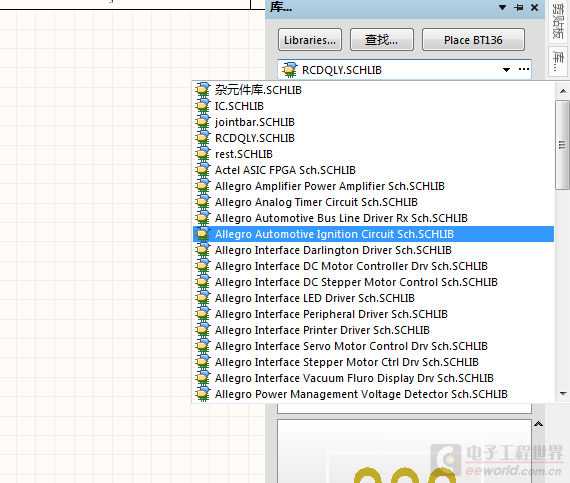Select Allegro Interface Peripheral Driver Sch.SCHLIB
The width and height of the screenshot is (570, 483).
[373, 314]
